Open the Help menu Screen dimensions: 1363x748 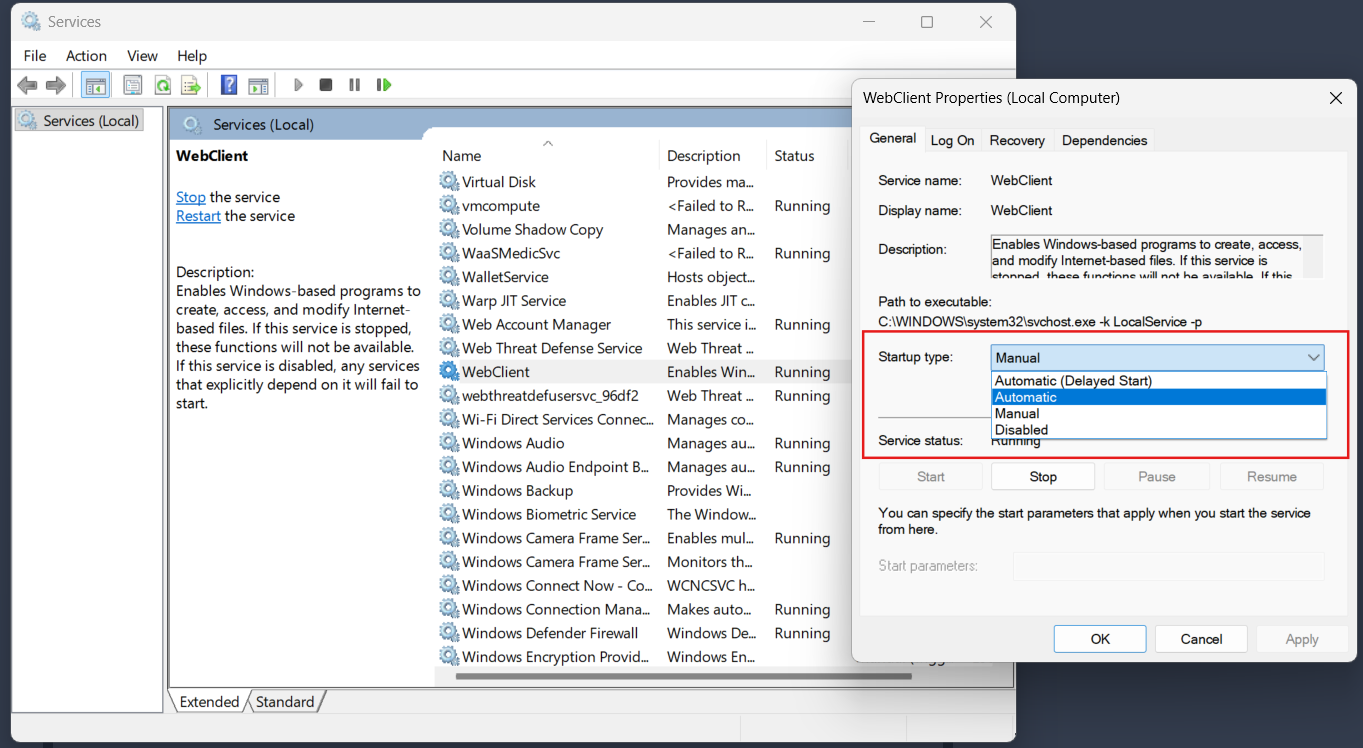[x=192, y=56]
